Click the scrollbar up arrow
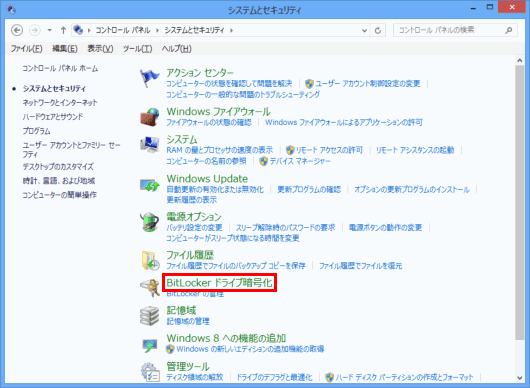This screenshot has width=530, height=388. 520,60
